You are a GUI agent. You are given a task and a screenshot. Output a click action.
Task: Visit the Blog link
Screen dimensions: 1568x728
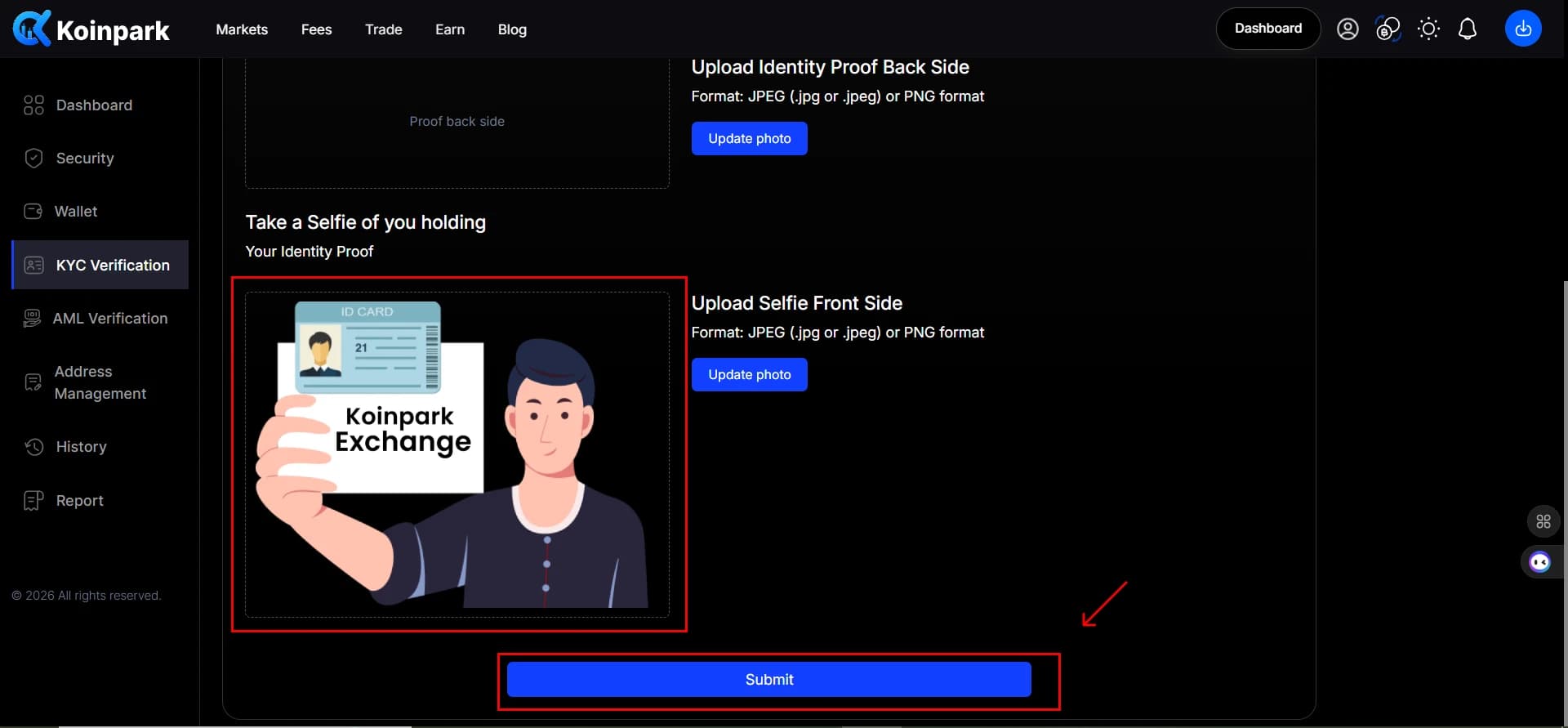[x=512, y=29]
